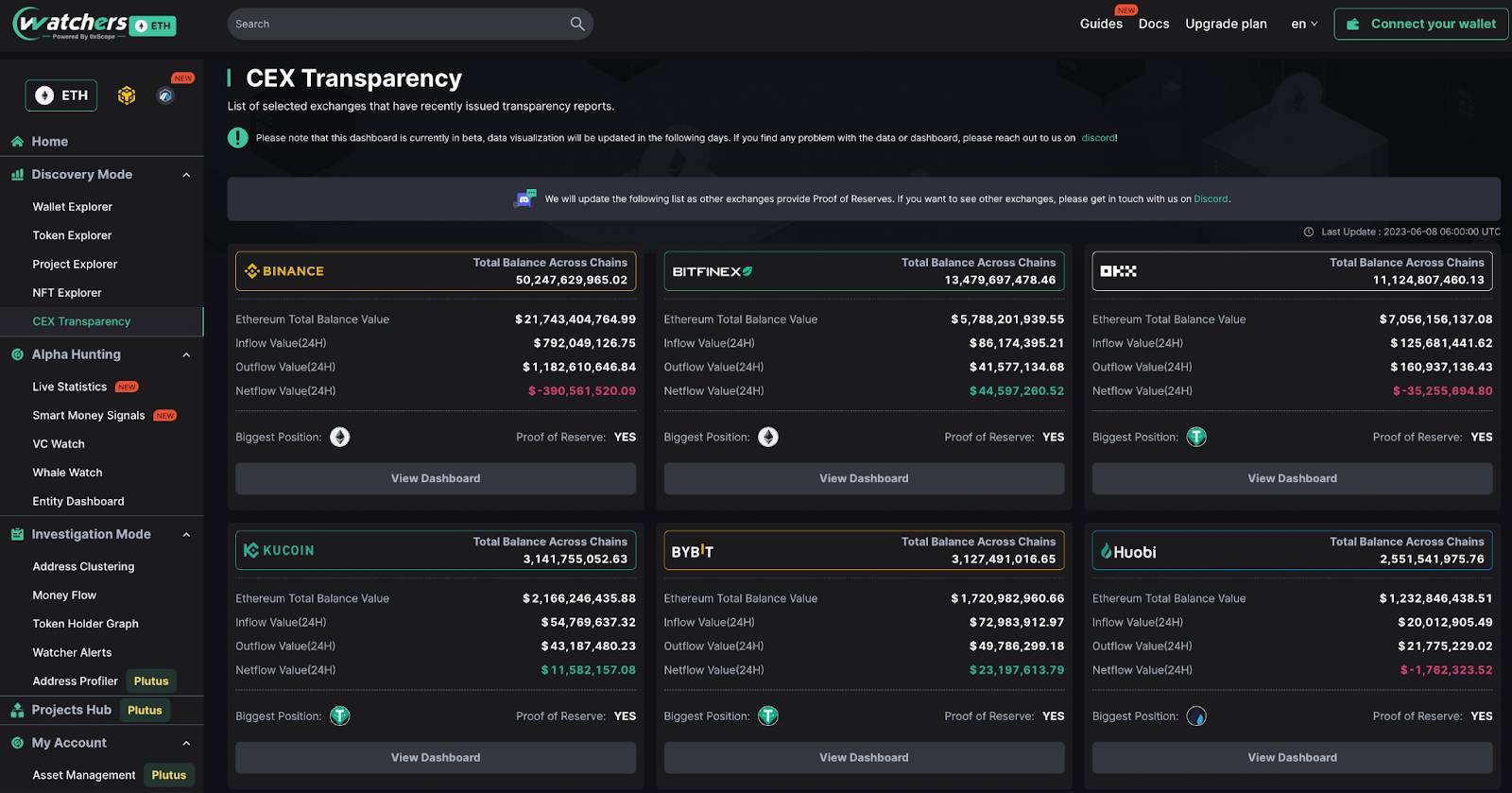Click Upgrade plan link

(1226, 24)
